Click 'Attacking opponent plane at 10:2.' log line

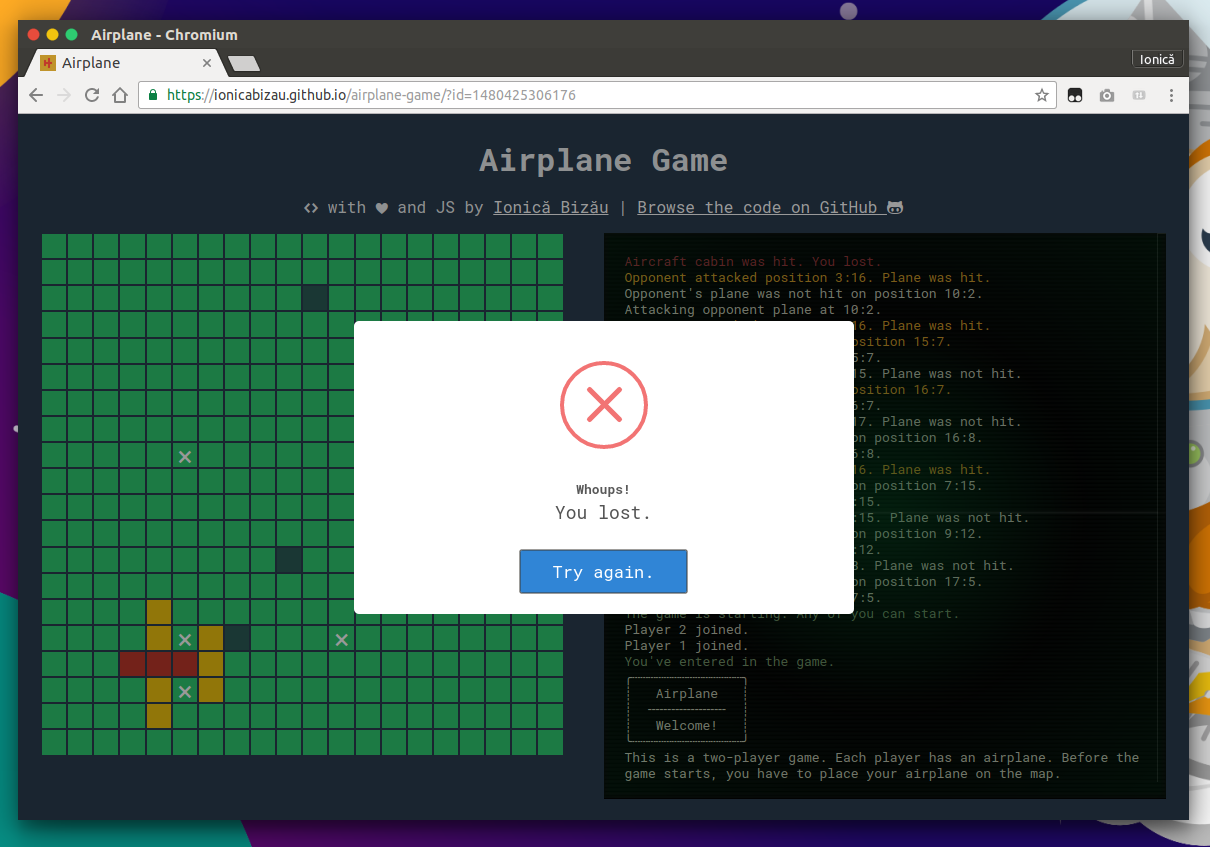752,310
